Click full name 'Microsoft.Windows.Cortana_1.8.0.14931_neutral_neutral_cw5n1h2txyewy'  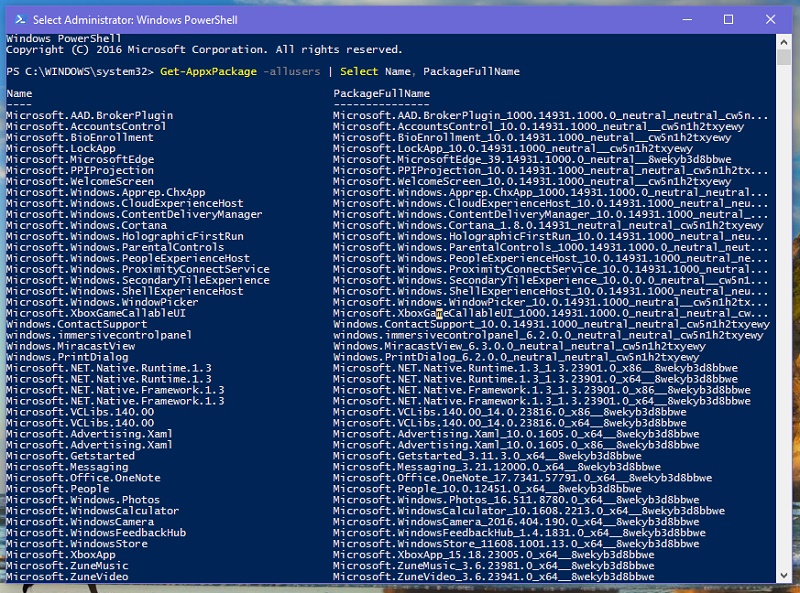coord(548,226)
